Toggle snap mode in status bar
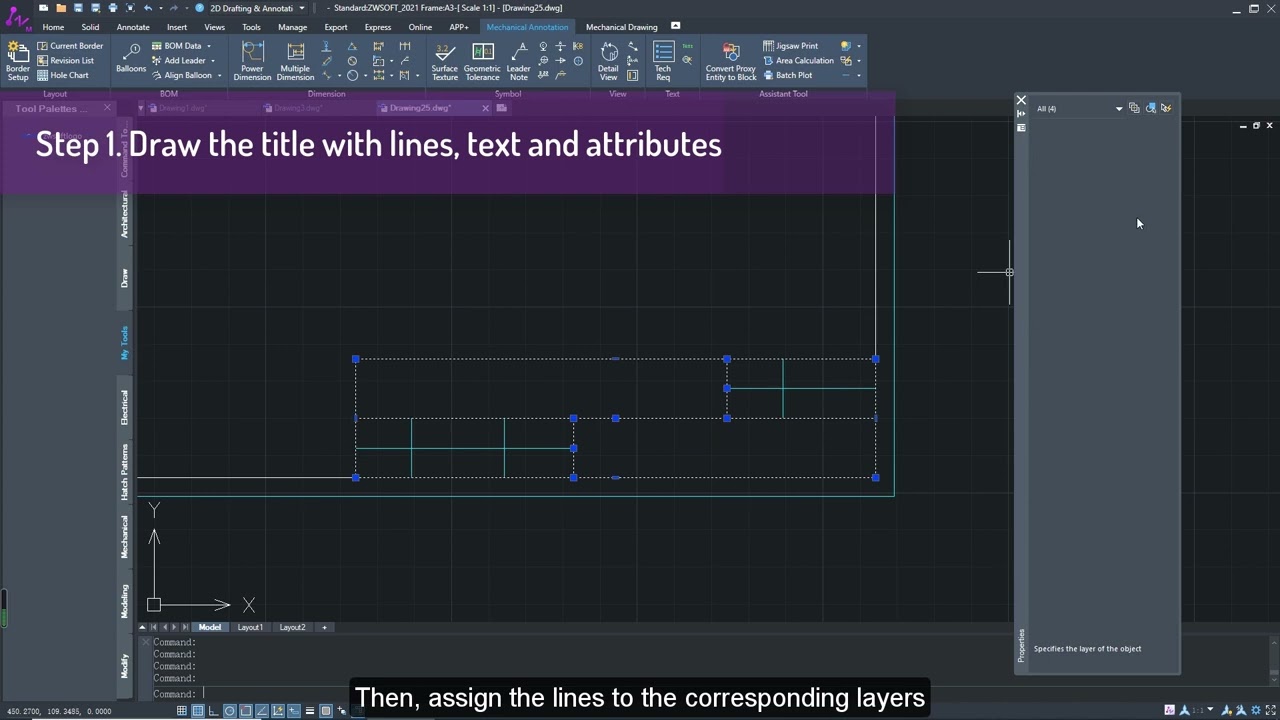The image size is (1280, 720). 182,711
